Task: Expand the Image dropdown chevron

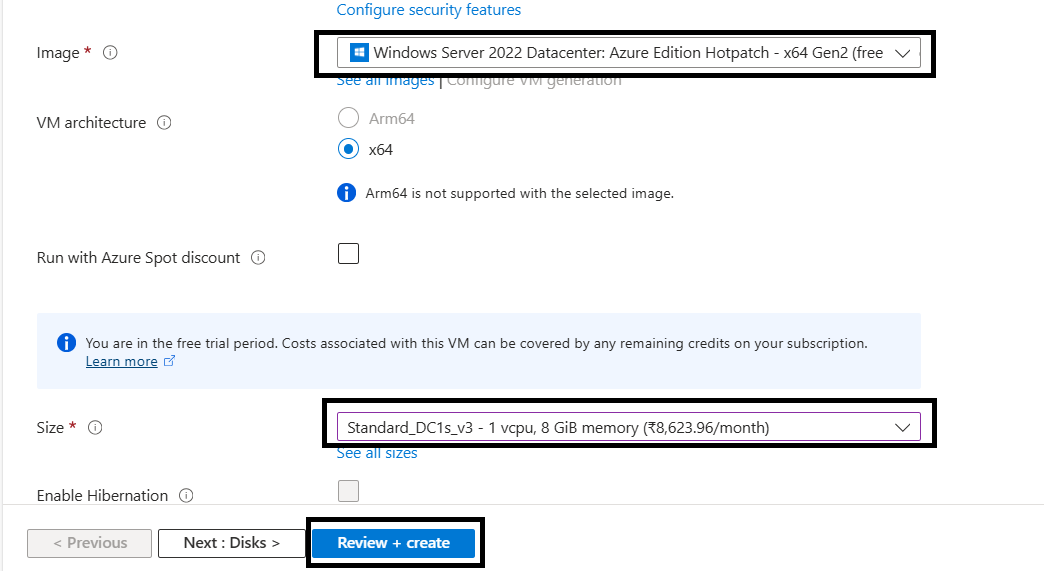Action: [x=904, y=53]
